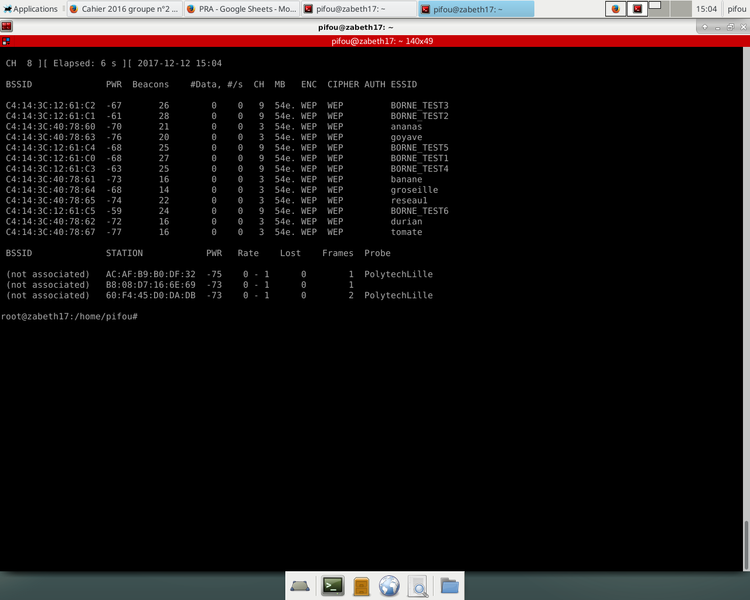Switch to the PRA - Google Sheets window
Screen dimensions: 750x600
point(240,9)
